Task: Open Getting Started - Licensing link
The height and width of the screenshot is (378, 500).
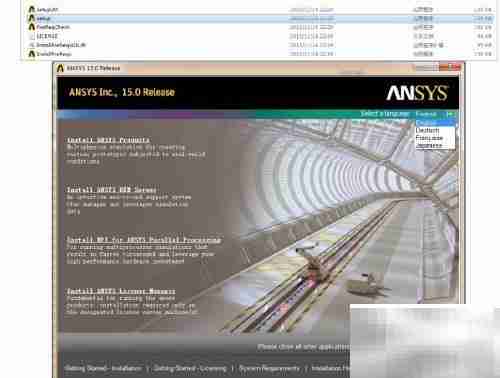Action: tap(190, 368)
